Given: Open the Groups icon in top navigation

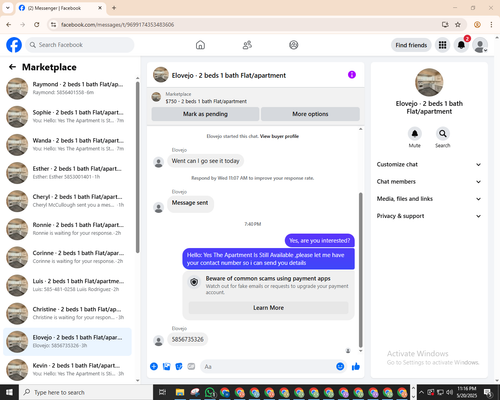Looking at the screenshot, I should (294, 45).
